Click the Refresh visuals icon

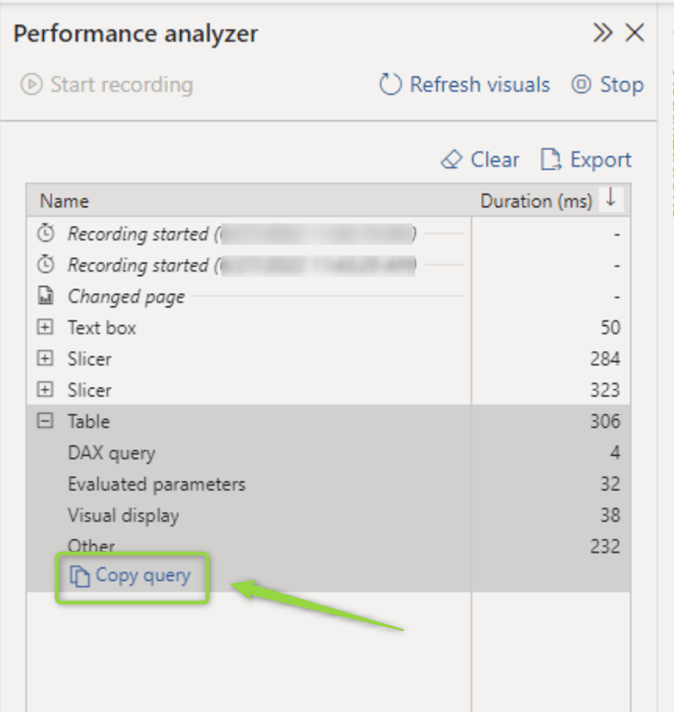click(390, 85)
